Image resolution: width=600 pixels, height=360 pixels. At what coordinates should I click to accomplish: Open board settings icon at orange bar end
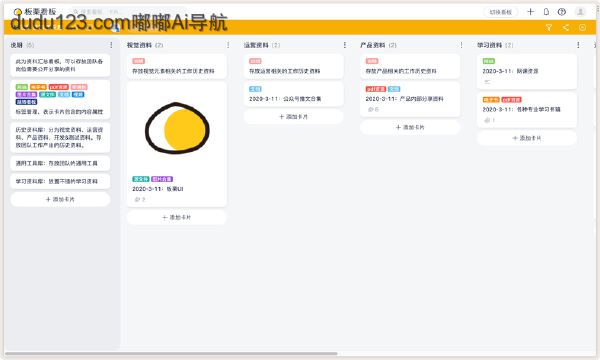tap(582, 28)
